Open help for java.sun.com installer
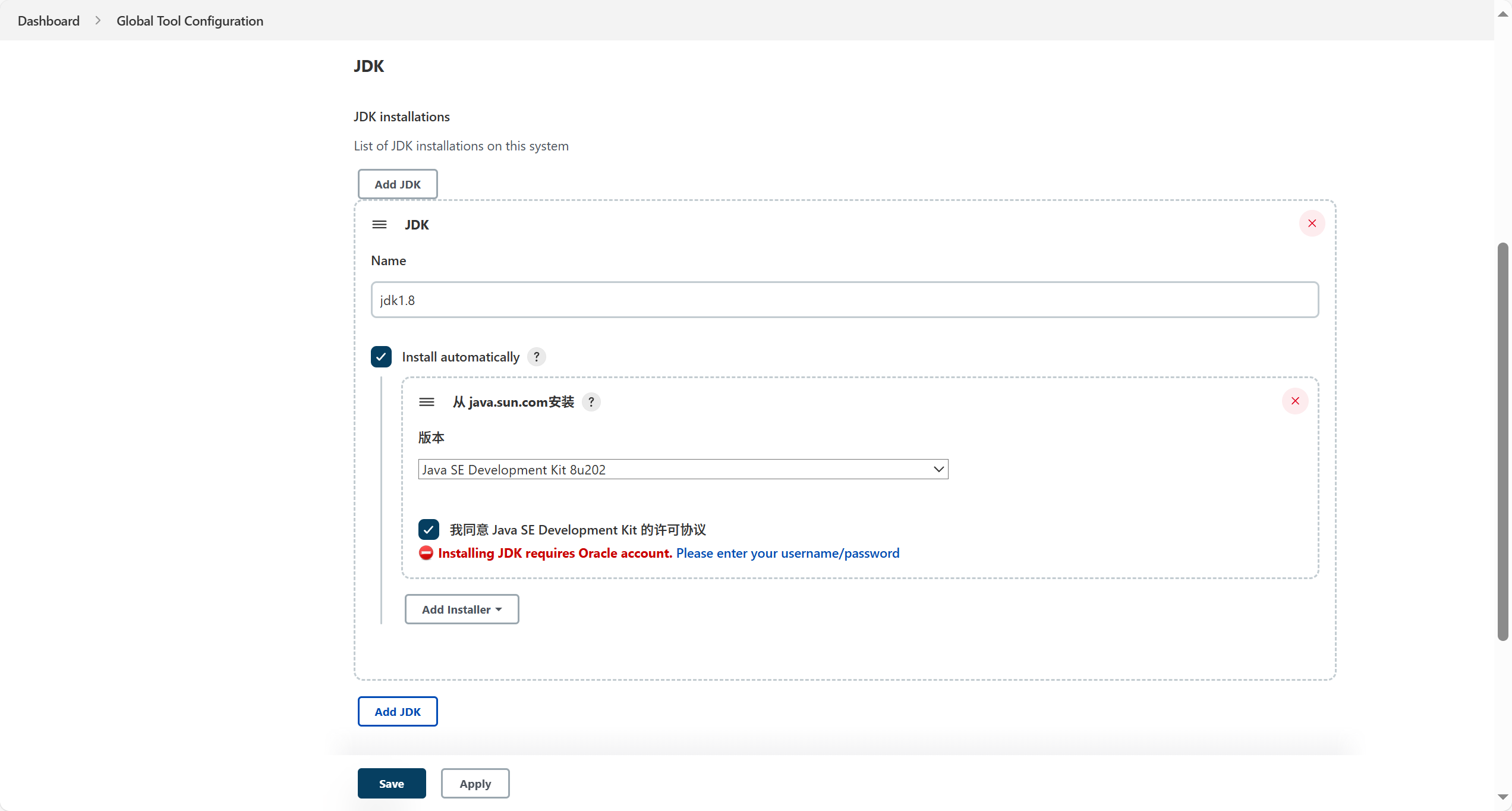The image size is (1512, 811). [x=591, y=403]
